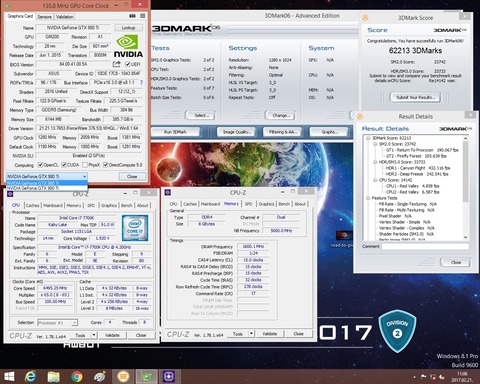Image resolution: width=480 pixels, height=384 pixels.
Task: Collapse the Feature Tests tree node
Action: 368,198
